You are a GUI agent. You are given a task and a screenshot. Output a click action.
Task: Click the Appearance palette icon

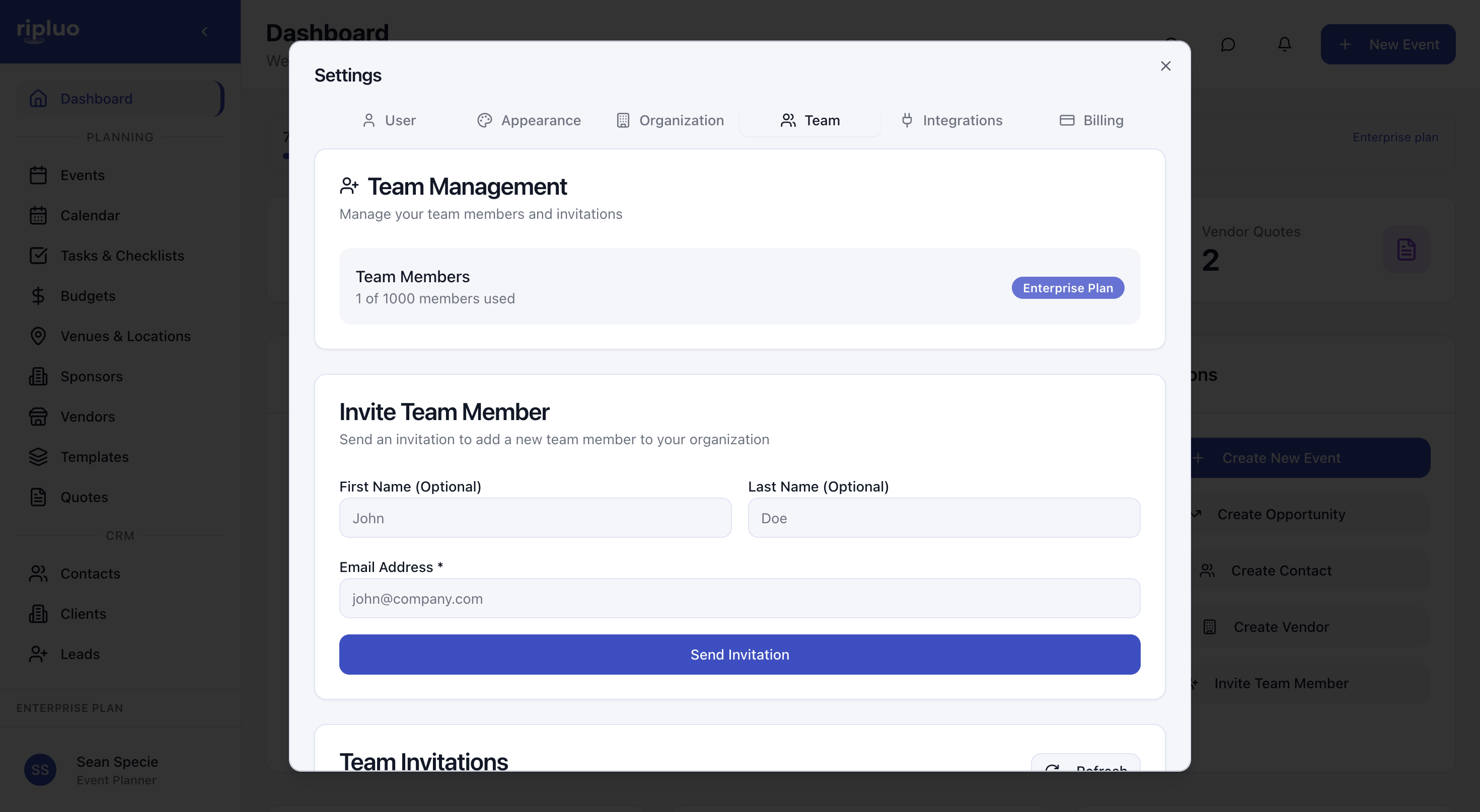click(484, 120)
